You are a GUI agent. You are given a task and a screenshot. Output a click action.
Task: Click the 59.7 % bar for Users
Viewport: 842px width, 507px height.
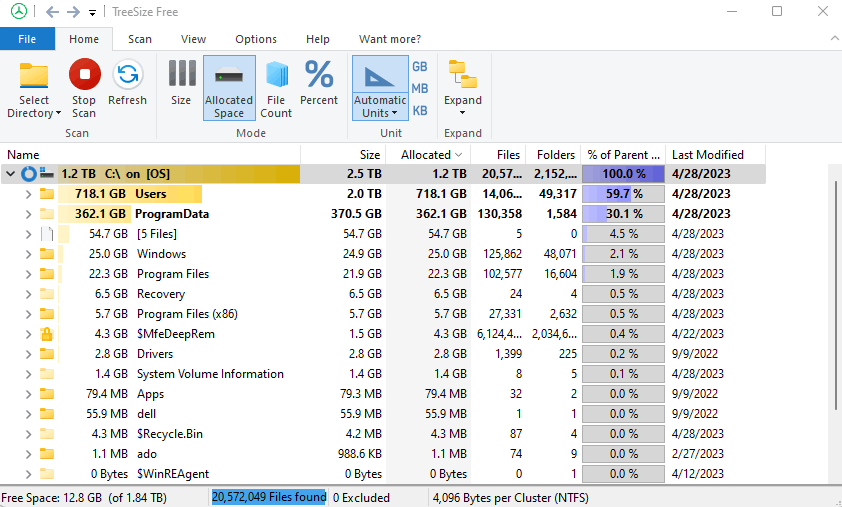(623, 194)
